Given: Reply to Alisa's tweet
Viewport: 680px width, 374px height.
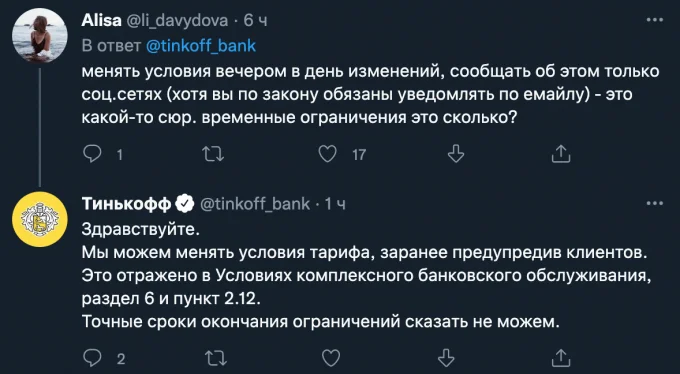Looking at the screenshot, I should [x=92, y=154].
